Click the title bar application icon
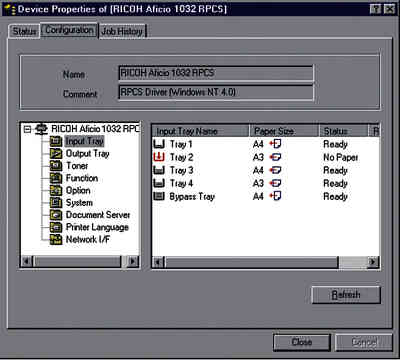The height and width of the screenshot is (360, 400). [x=9, y=9]
